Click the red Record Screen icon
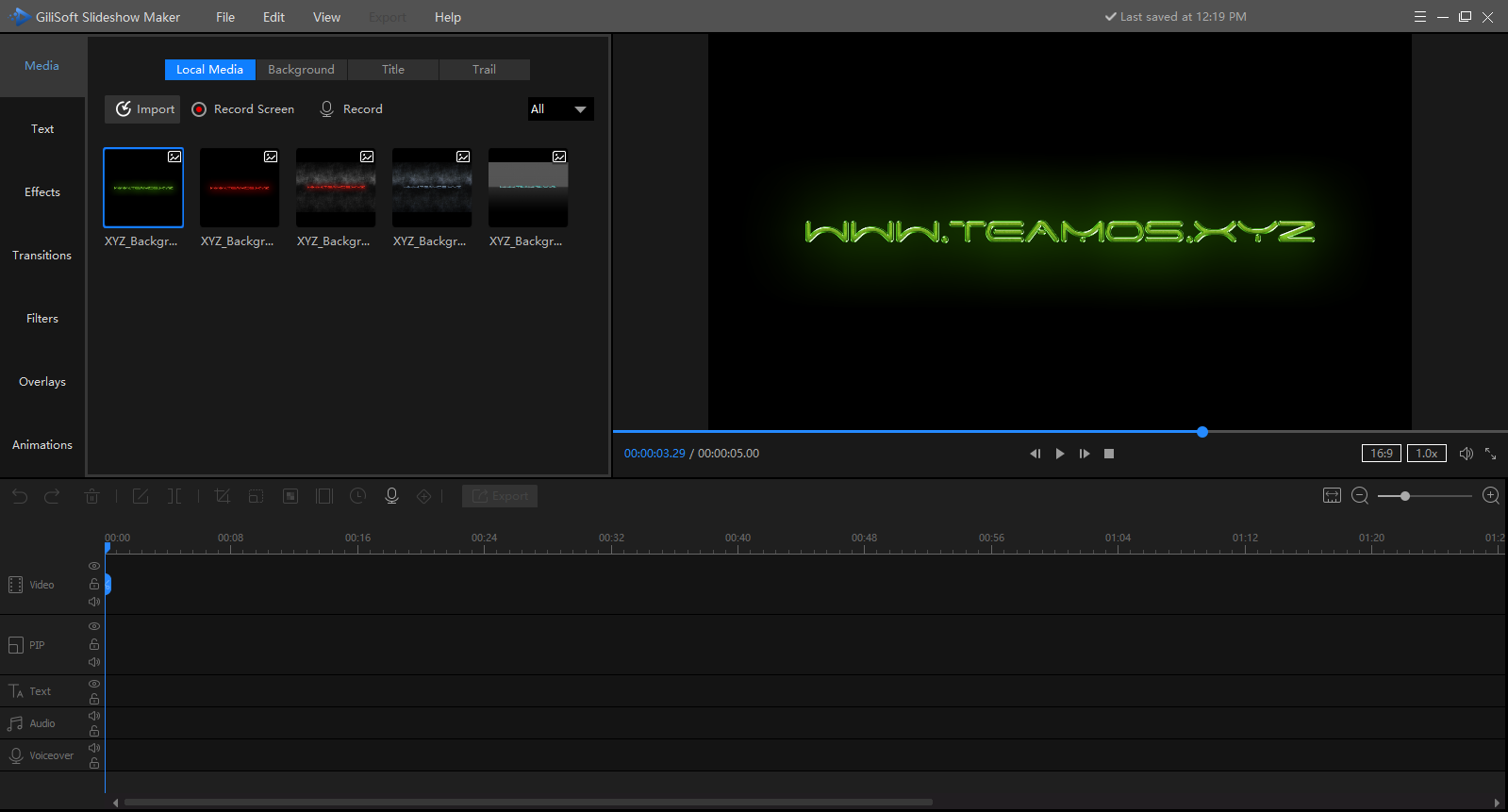The width and height of the screenshot is (1508, 812). click(x=199, y=109)
